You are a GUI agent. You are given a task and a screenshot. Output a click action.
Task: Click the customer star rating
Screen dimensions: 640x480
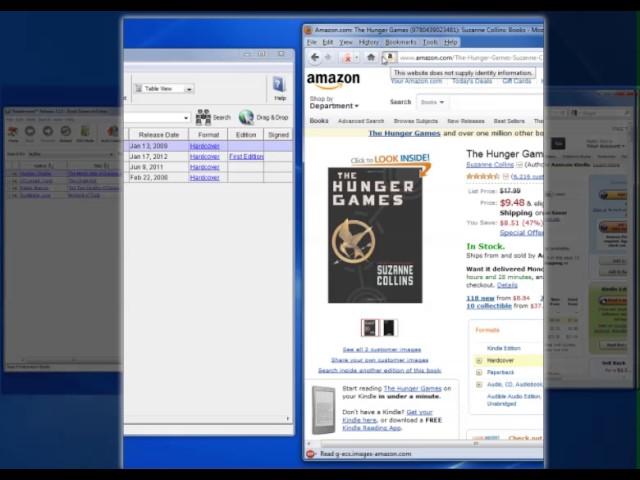482,176
